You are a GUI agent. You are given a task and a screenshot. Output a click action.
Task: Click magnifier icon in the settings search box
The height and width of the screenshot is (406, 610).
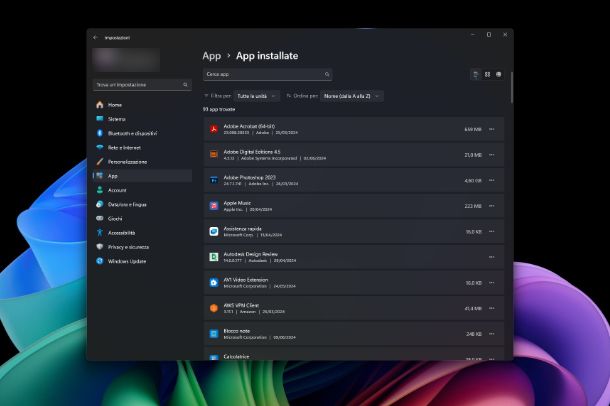[x=185, y=85]
